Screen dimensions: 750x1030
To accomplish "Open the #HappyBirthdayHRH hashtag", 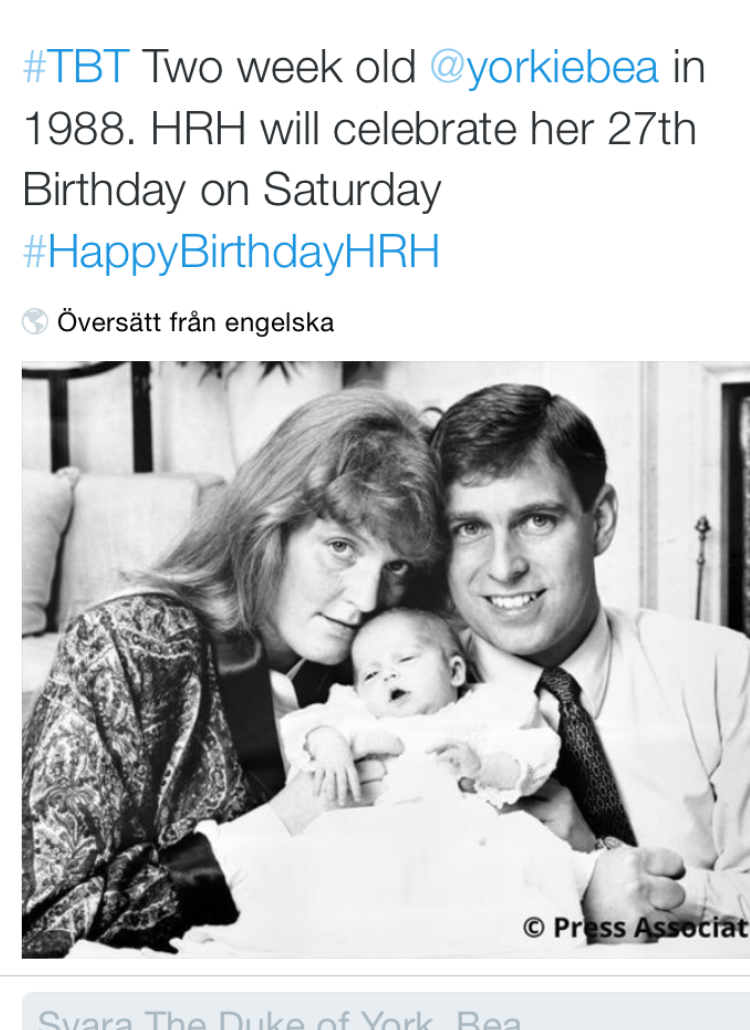I will tap(231, 252).
